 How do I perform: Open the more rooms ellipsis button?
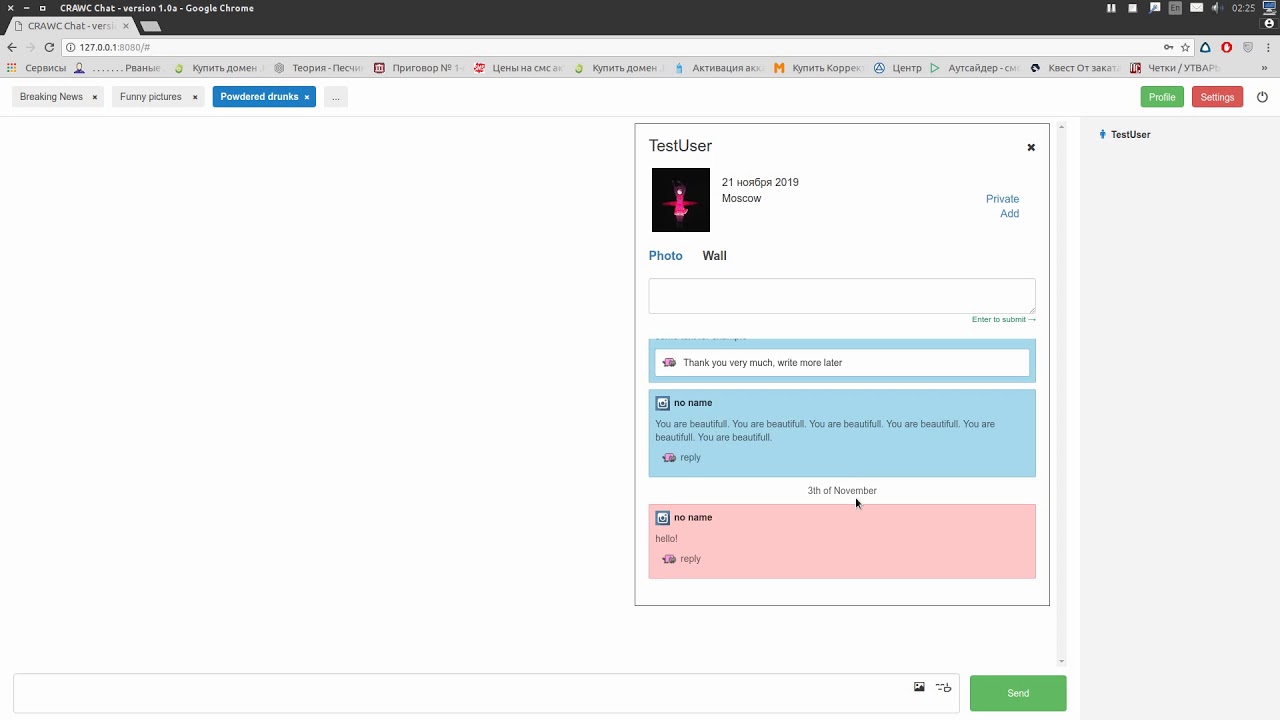click(x=336, y=97)
